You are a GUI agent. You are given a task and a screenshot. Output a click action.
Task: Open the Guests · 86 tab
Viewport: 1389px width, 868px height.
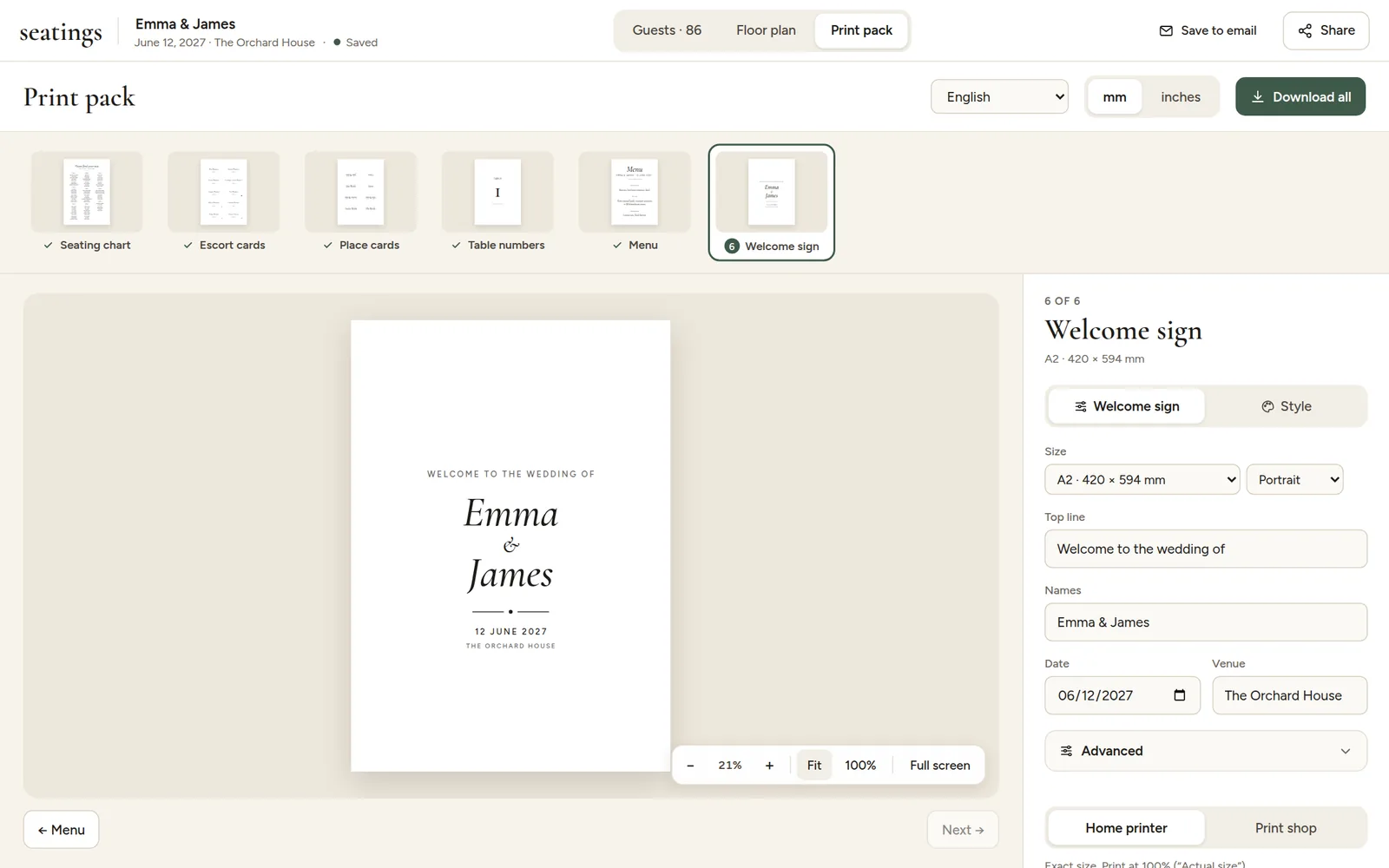(x=667, y=30)
